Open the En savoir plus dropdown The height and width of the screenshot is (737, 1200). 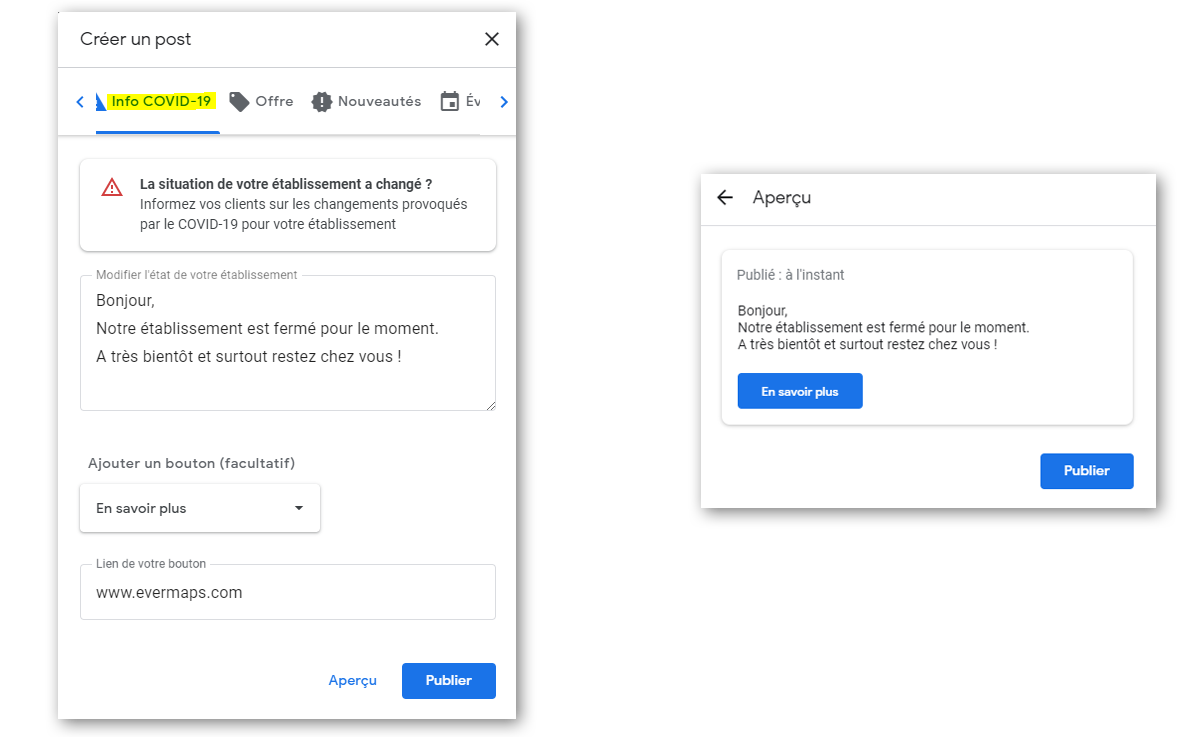tap(200, 508)
